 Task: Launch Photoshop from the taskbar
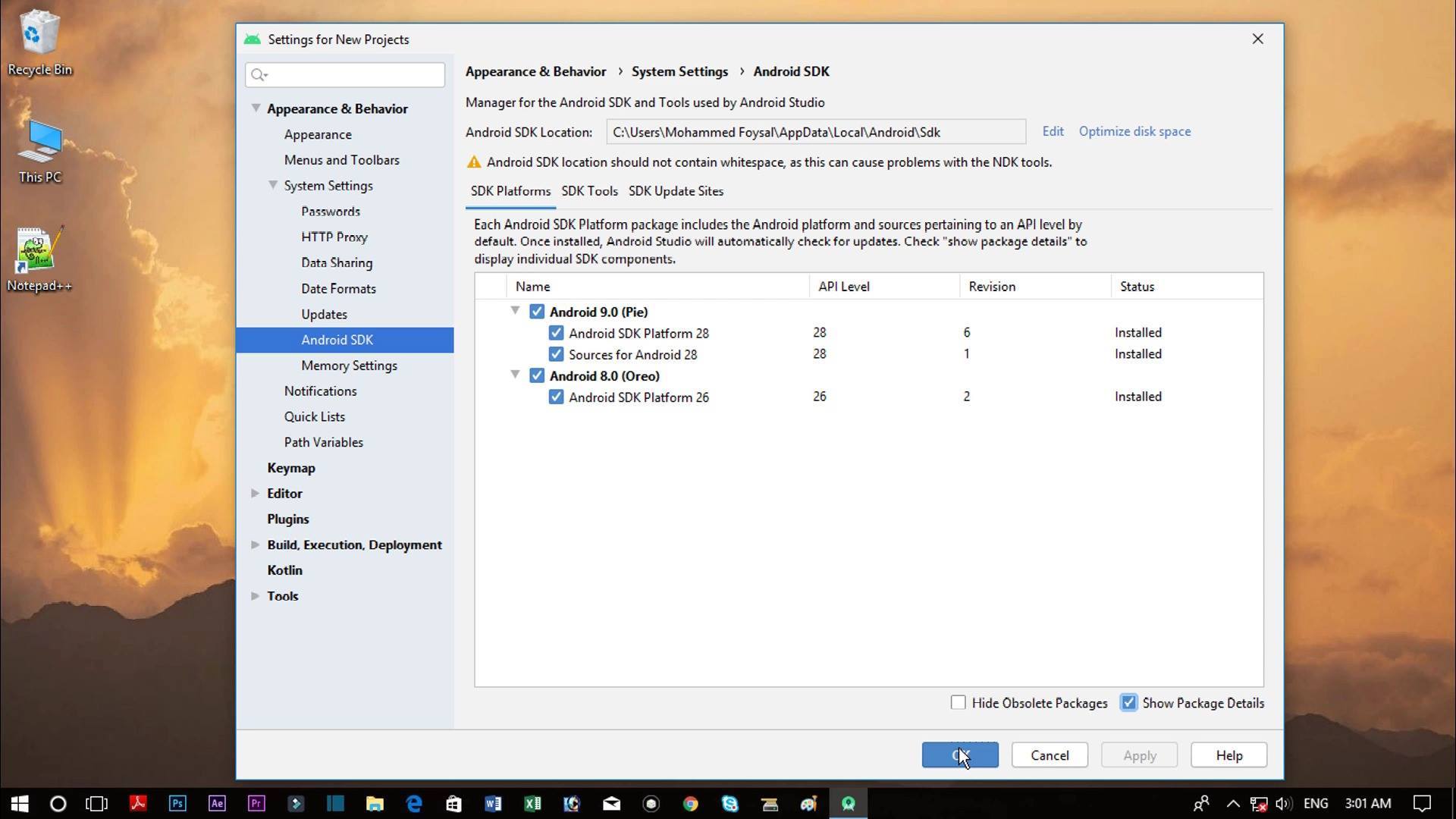tap(177, 803)
